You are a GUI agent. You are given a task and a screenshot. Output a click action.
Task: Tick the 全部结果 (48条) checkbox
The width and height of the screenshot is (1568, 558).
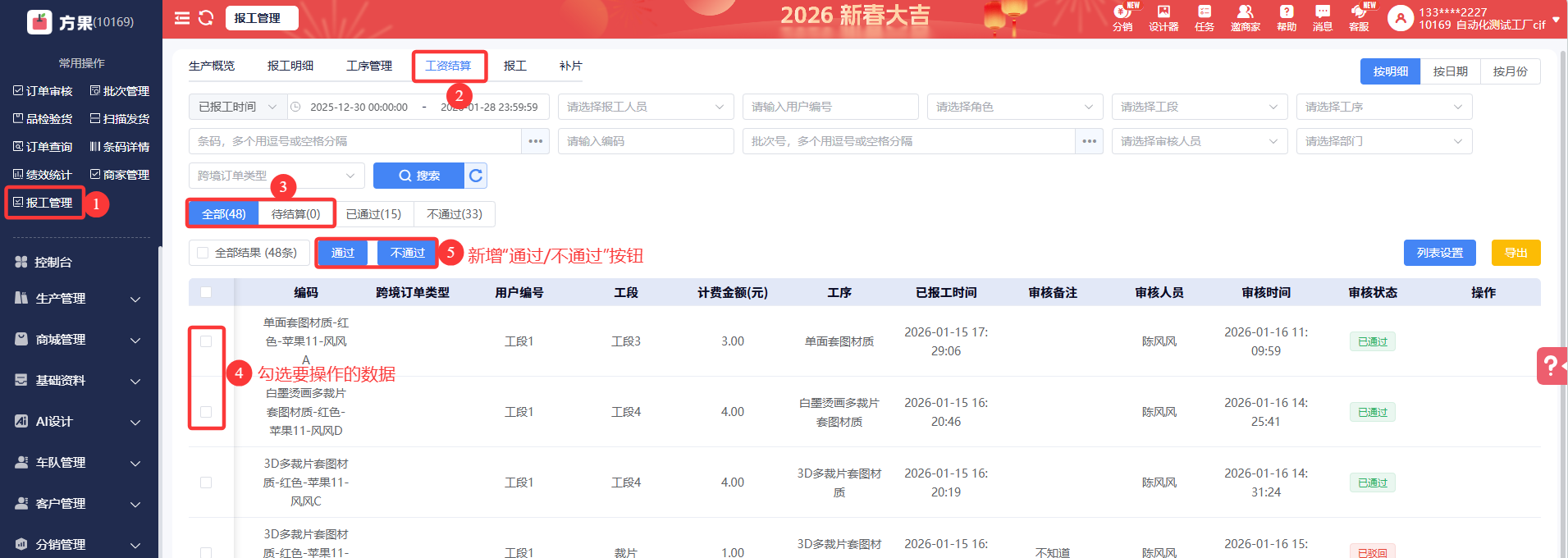click(203, 253)
